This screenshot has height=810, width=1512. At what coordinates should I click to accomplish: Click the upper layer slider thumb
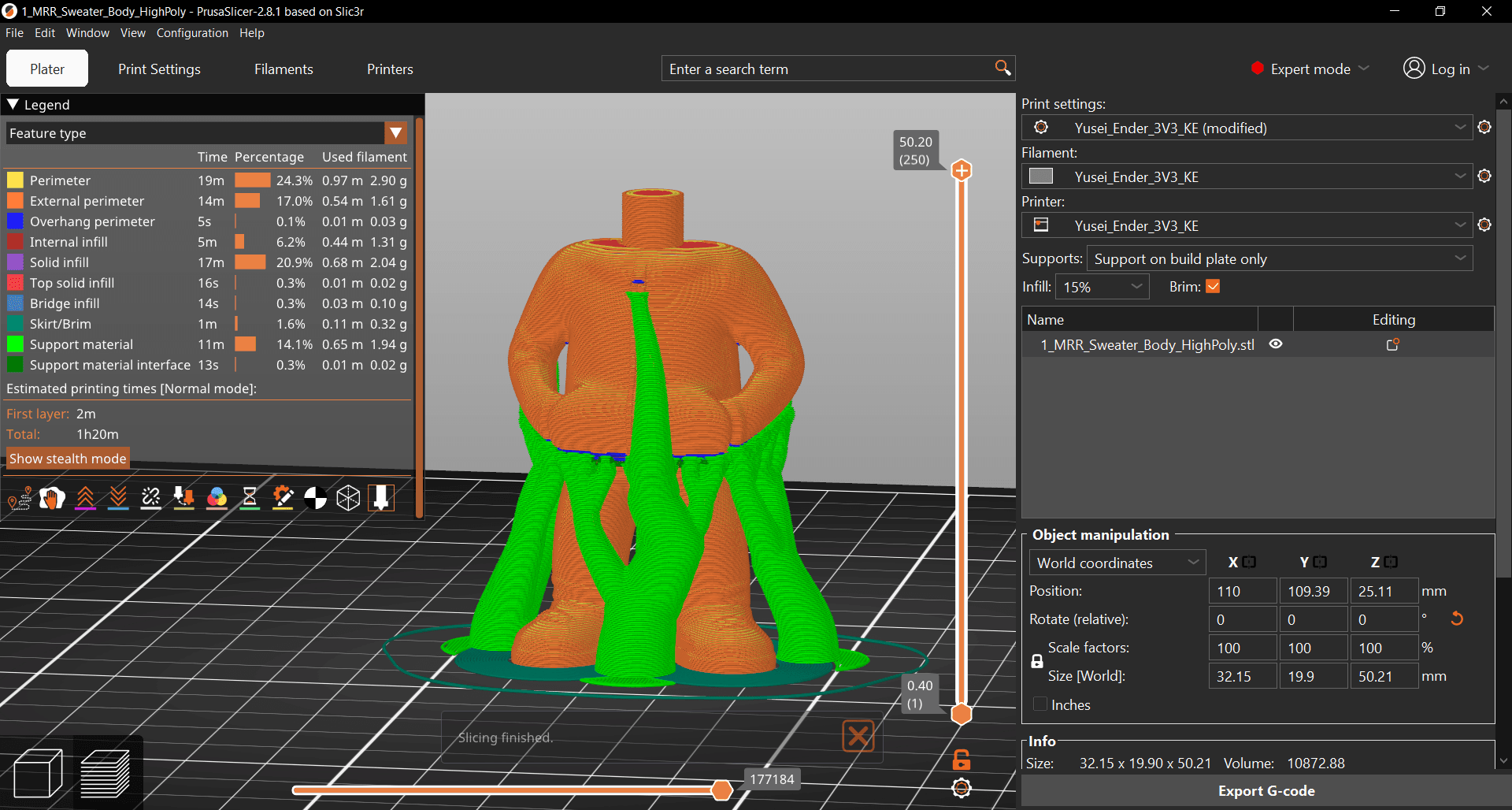pos(962,170)
